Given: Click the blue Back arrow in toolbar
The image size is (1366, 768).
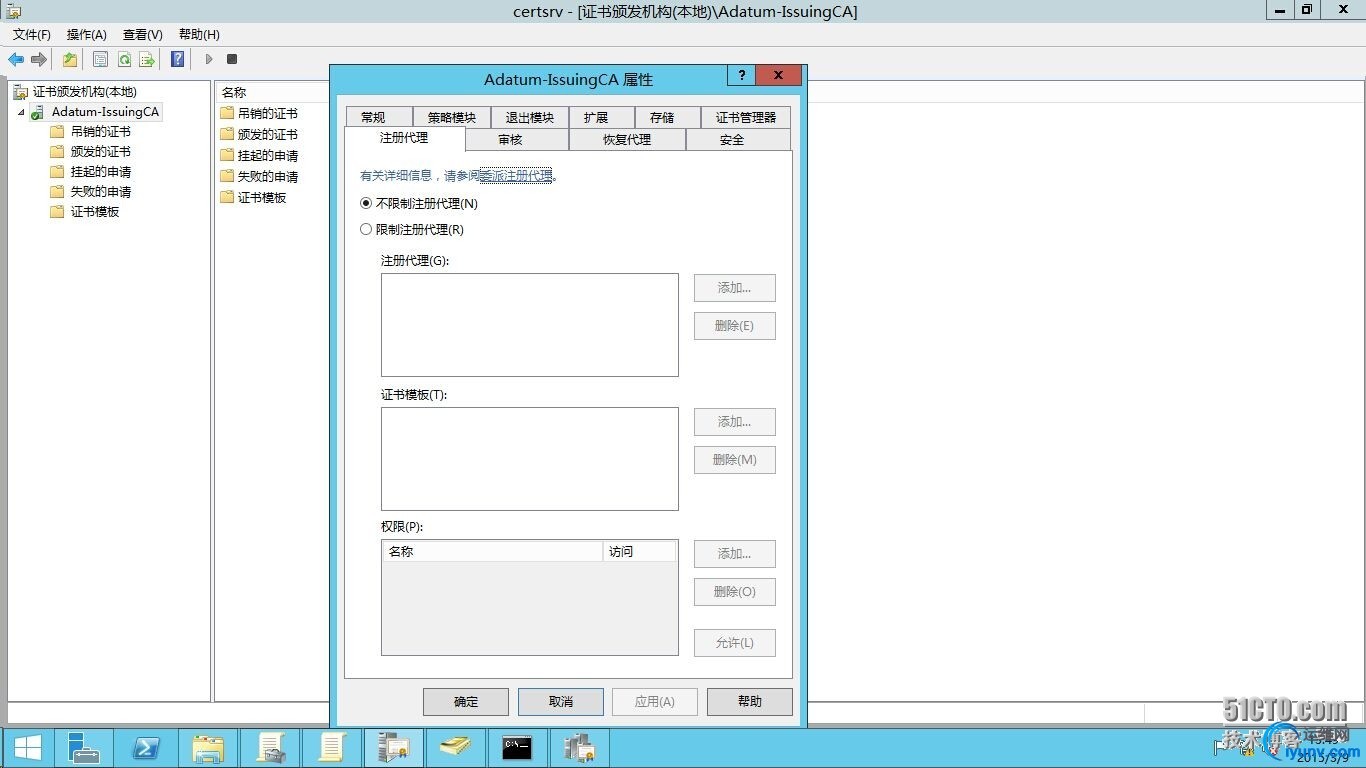Looking at the screenshot, I should point(16,59).
